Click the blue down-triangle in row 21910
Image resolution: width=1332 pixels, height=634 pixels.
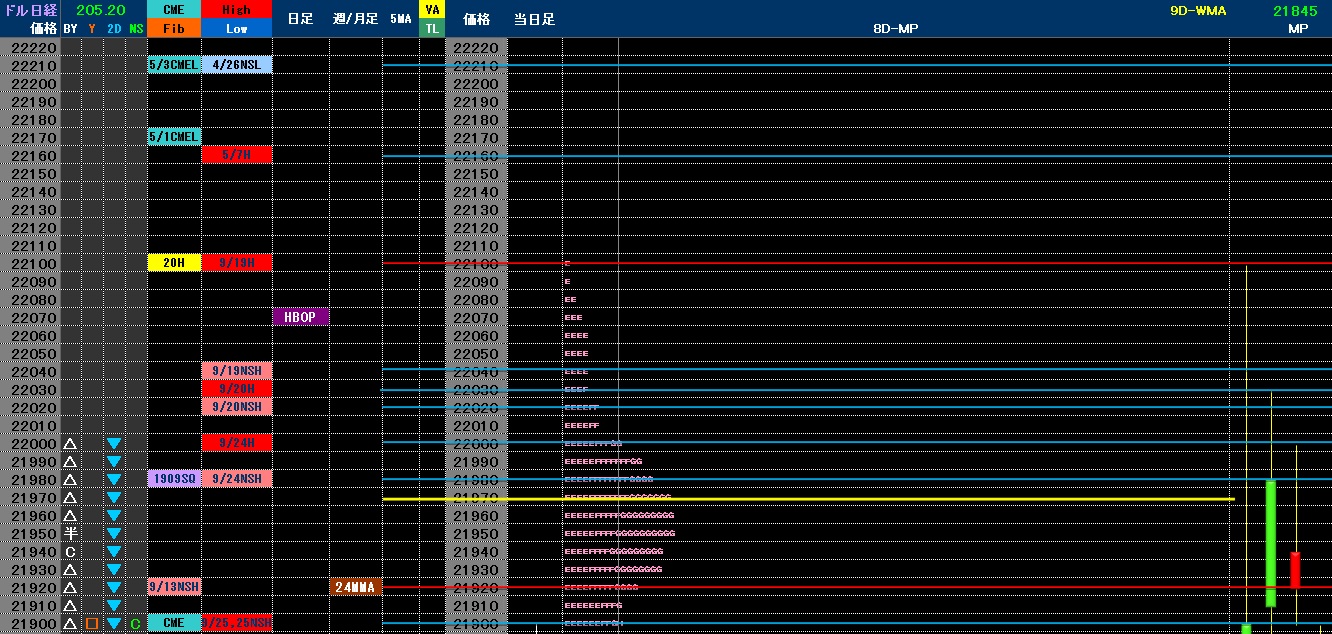114,605
